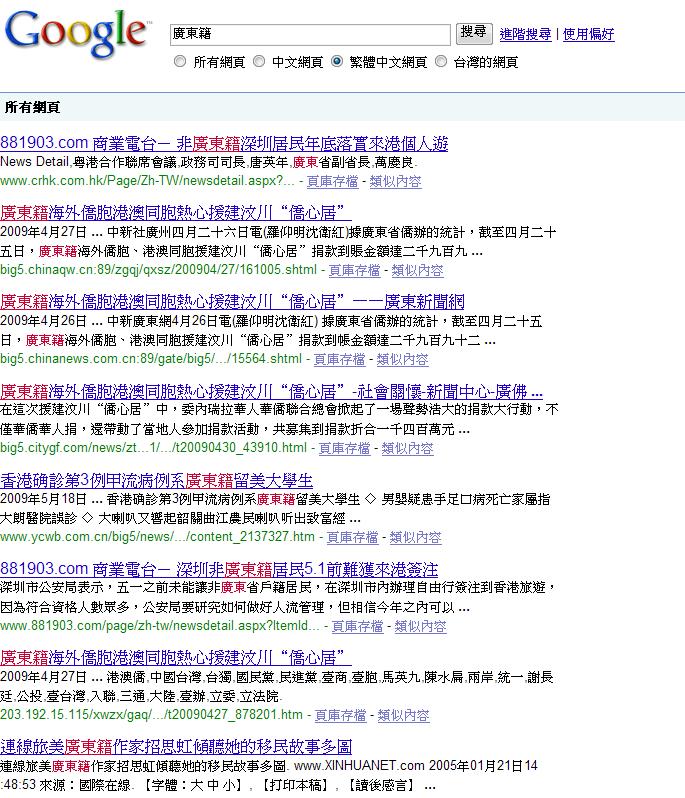Open result 連線旅美廣東籍作家招思虹傾聽她的移民故事多圖
Image resolution: width=685 pixels, height=798 pixels.
176,747
